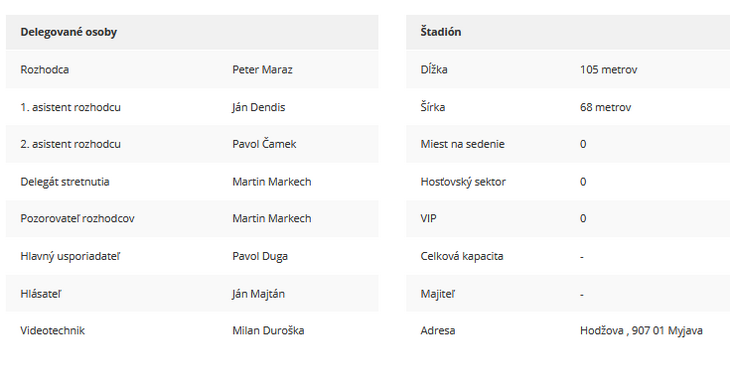Select the 105 metrov length value
The image size is (730, 382).
coord(608,69)
